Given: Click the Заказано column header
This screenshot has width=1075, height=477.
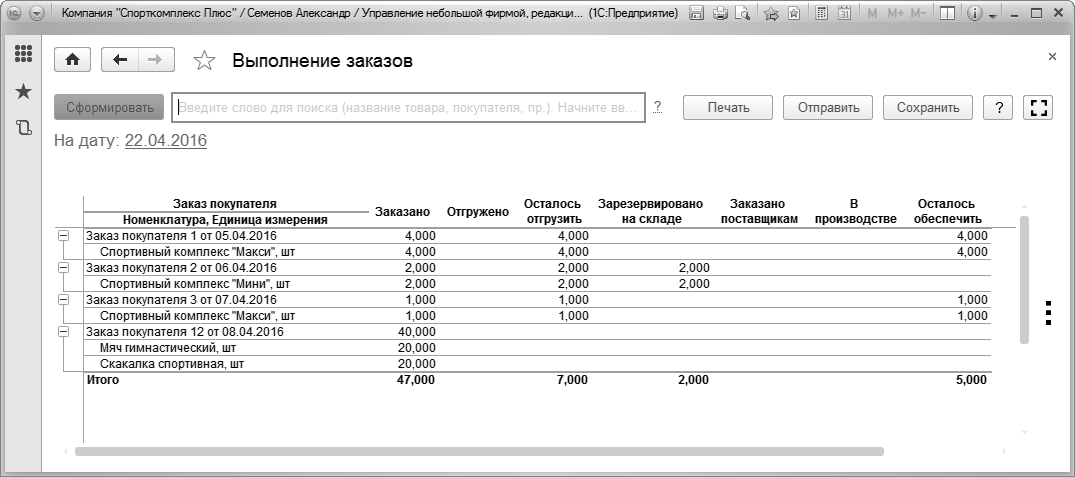Looking at the screenshot, I should (402, 212).
